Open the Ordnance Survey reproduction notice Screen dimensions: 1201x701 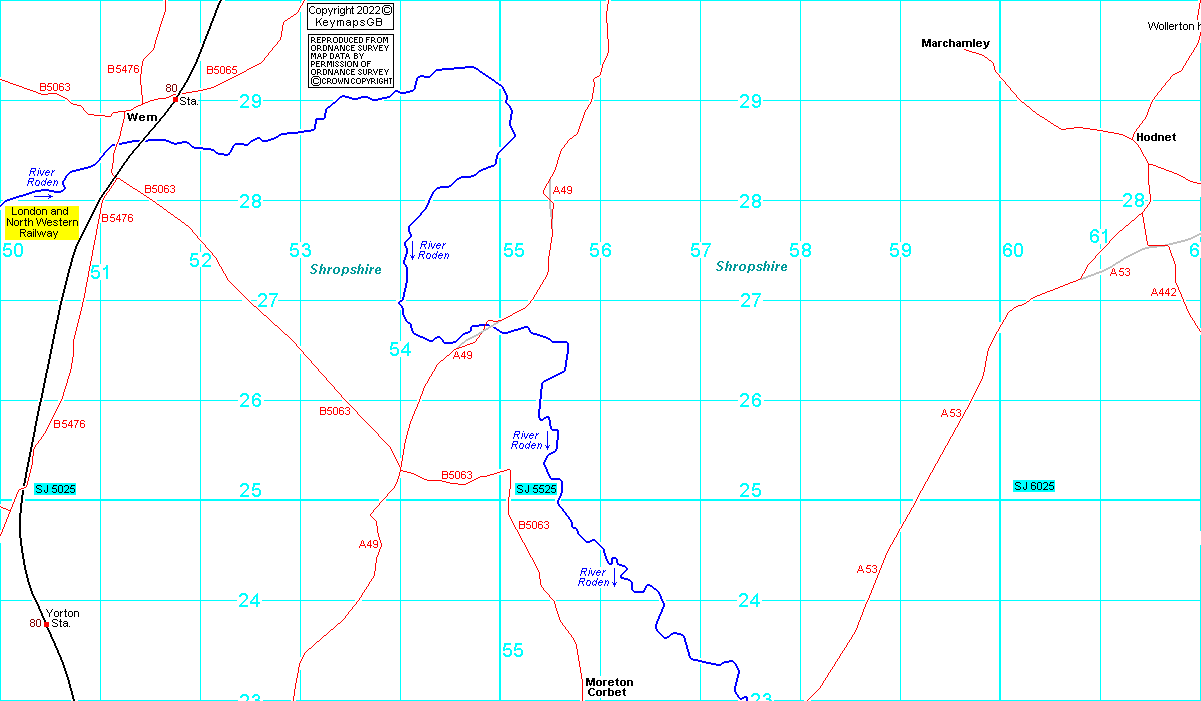[350, 61]
